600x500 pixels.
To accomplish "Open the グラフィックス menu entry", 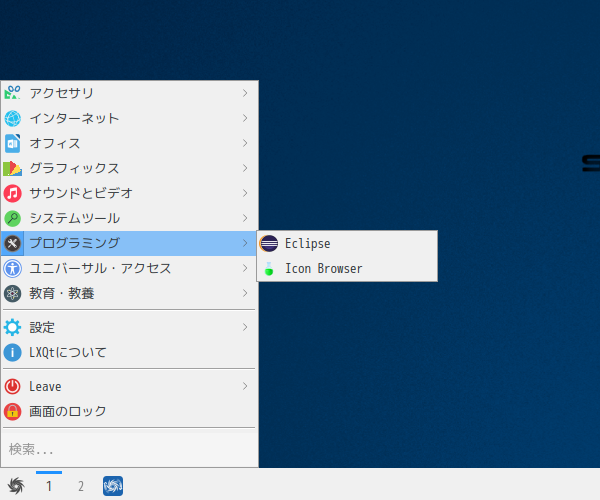I will [x=129, y=168].
